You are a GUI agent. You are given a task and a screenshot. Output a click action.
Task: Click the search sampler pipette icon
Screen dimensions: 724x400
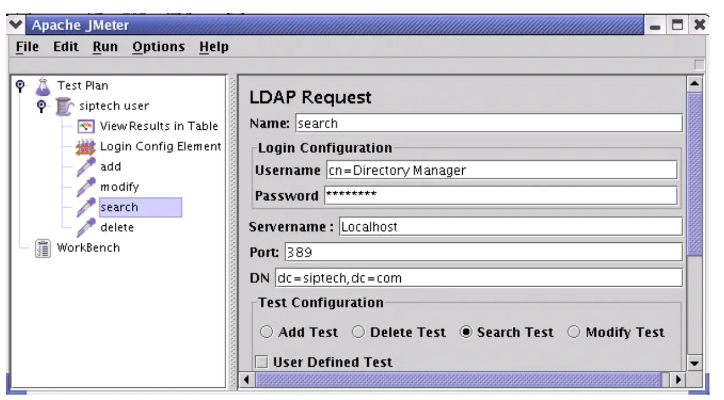(x=86, y=207)
